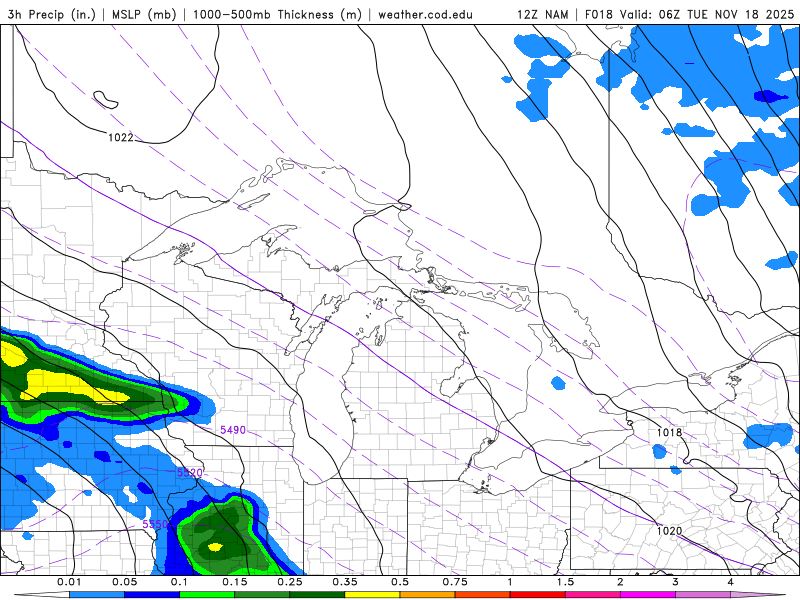
Task: Click the 'F018 Valid: 06Z TUE NOV 18 2025' text
Action: (689, 14)
